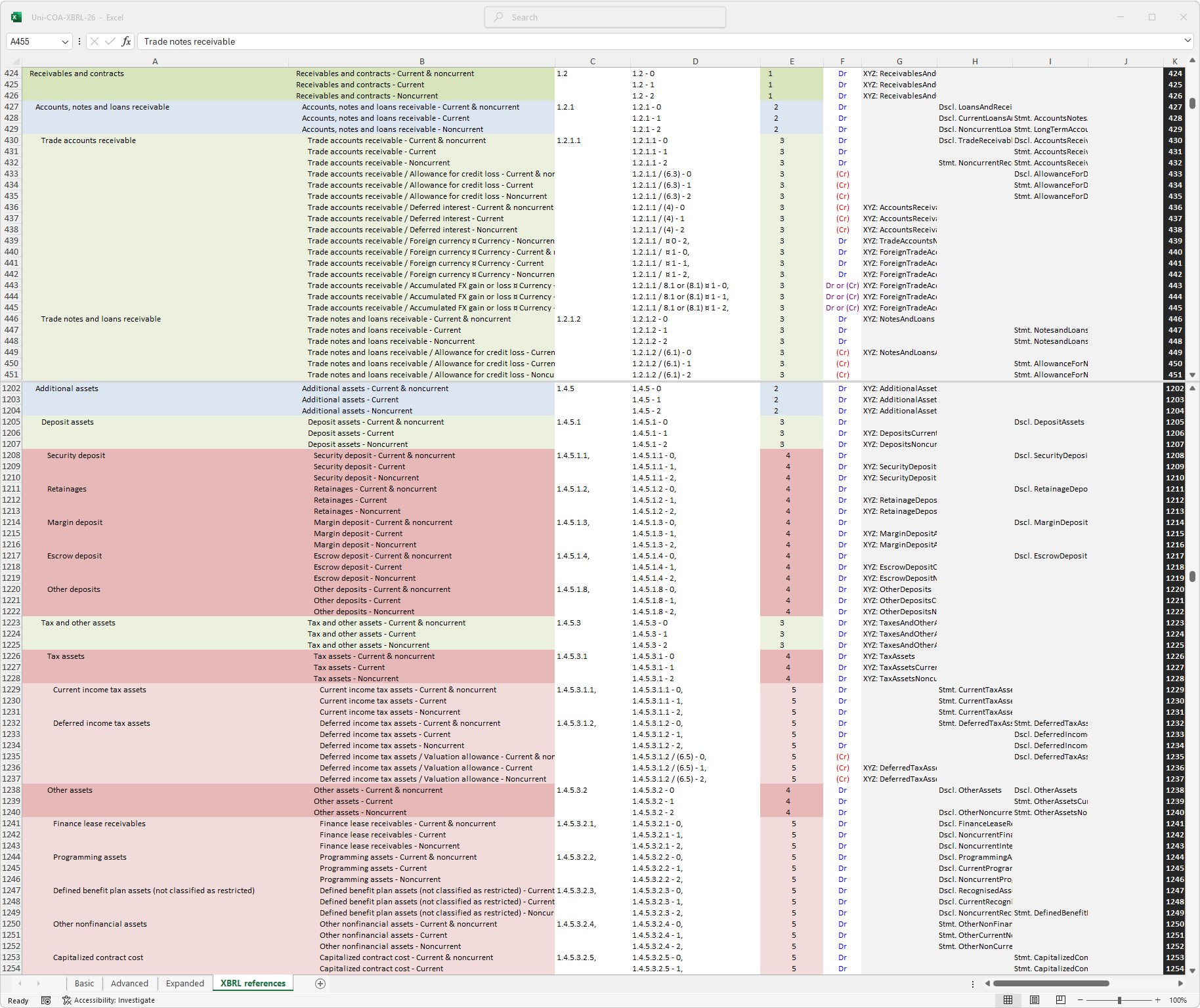The width and height of the screenshot is (1200, 1008).
Task: Add a new sheet with plus icon
Action: 320,983
